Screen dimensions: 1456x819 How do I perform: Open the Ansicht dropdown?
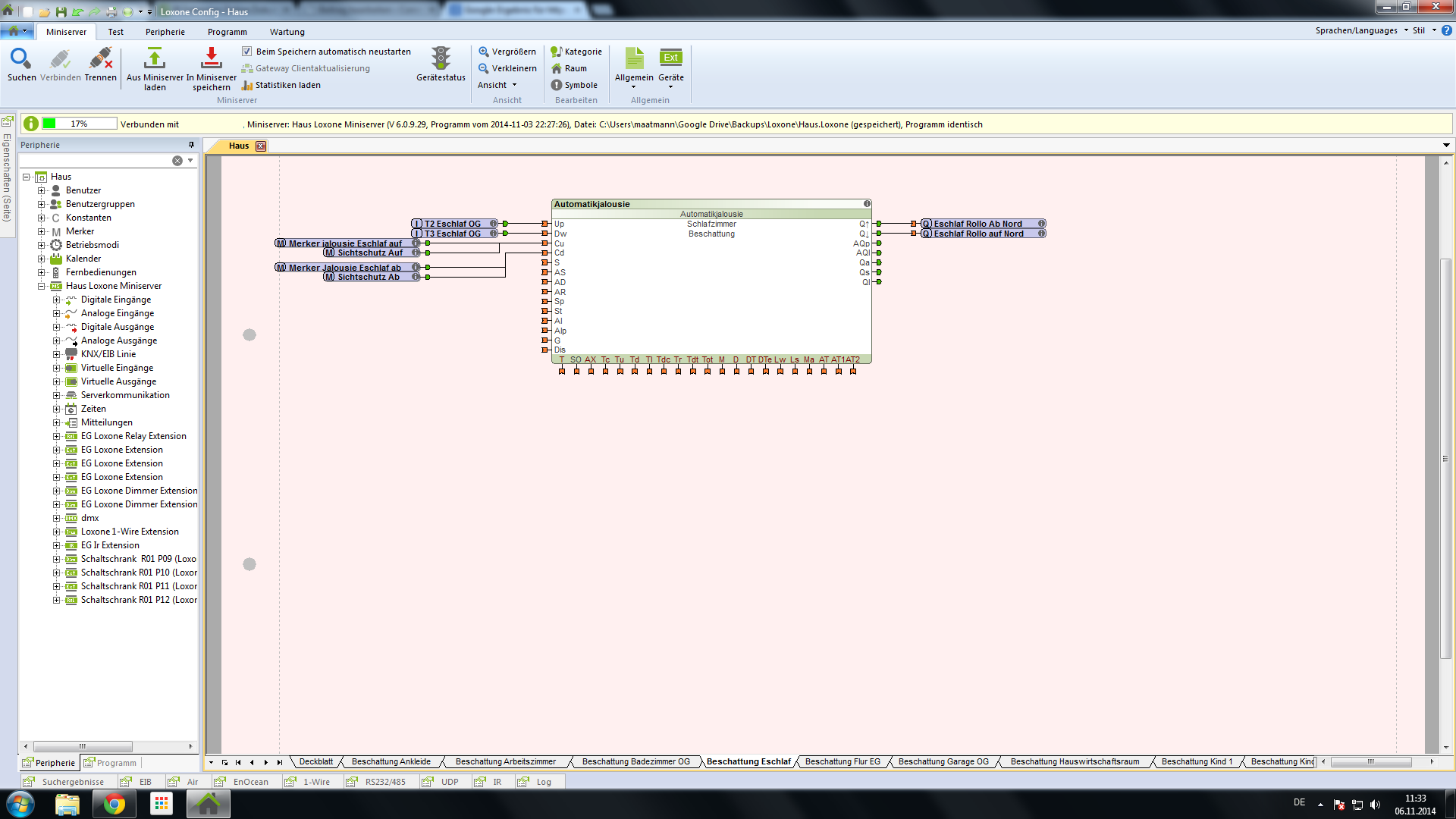[x=497, y=85]
